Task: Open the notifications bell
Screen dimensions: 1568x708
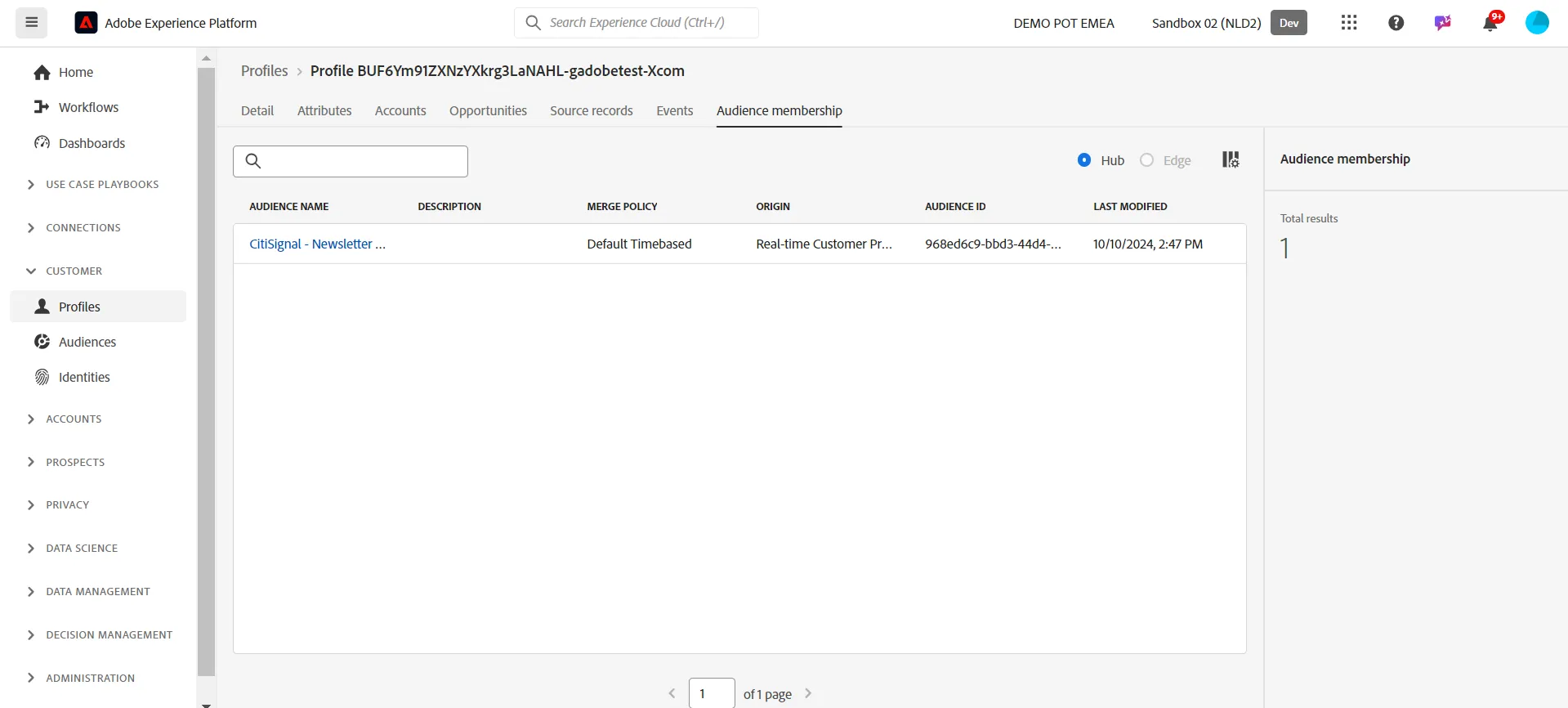Action: click(x=1490, y=23)
